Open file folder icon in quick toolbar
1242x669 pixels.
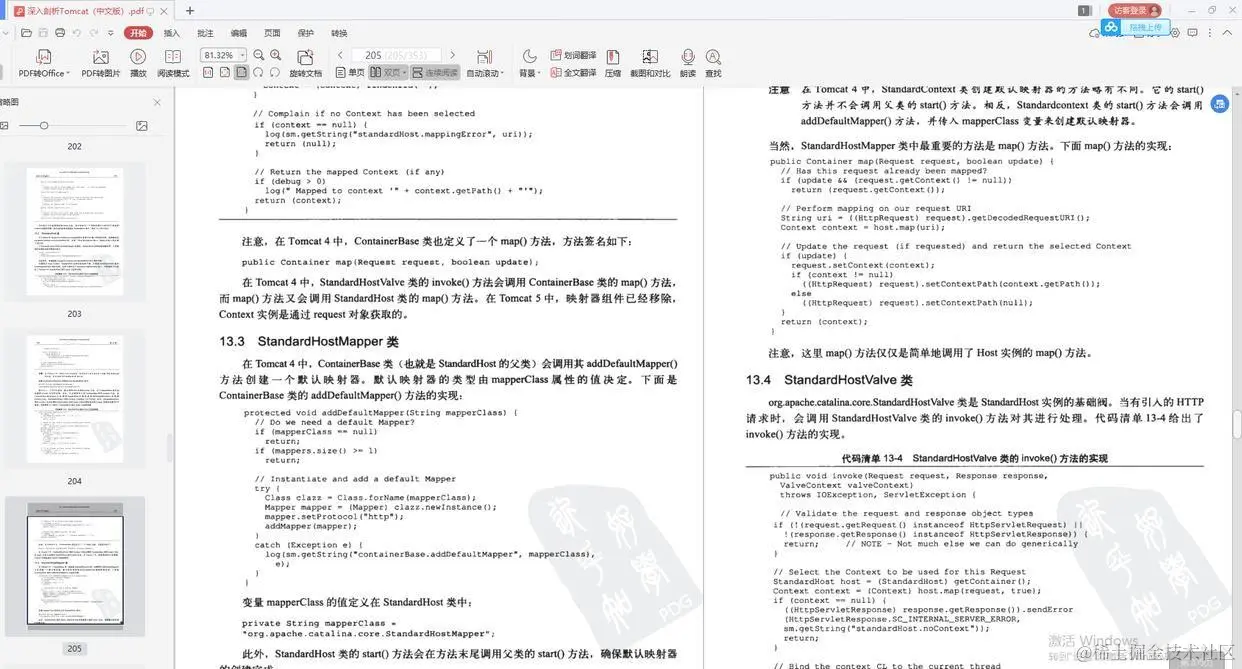pos(28,33)
